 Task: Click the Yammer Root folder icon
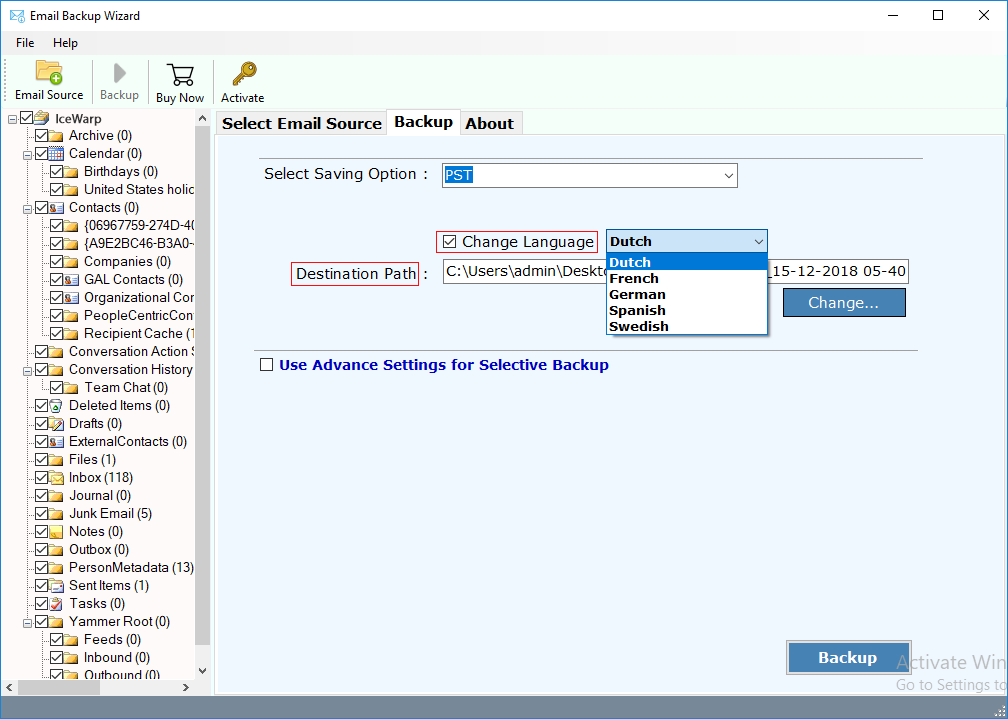coord(57,622)
